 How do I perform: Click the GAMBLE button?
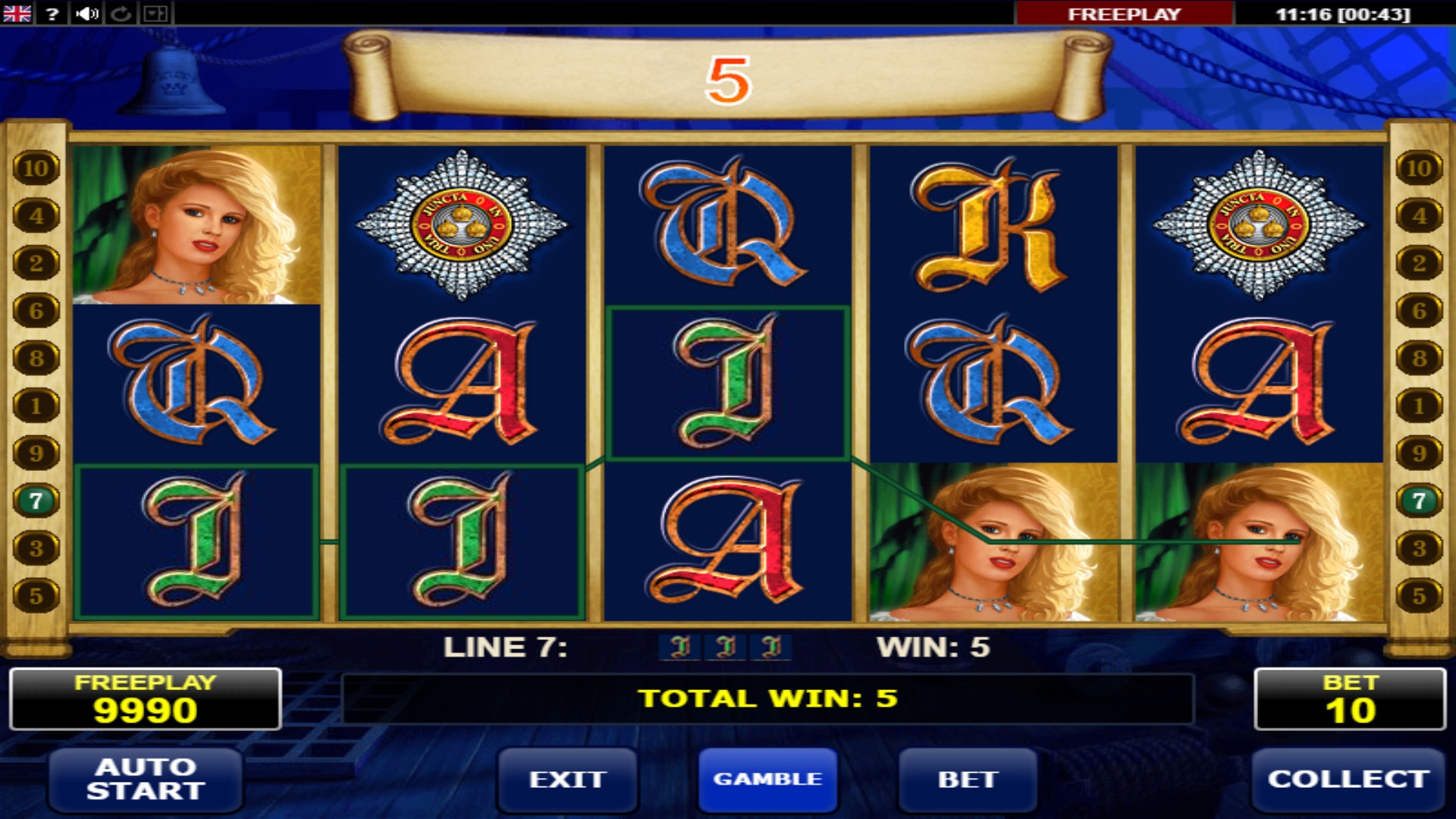(767, 780)
